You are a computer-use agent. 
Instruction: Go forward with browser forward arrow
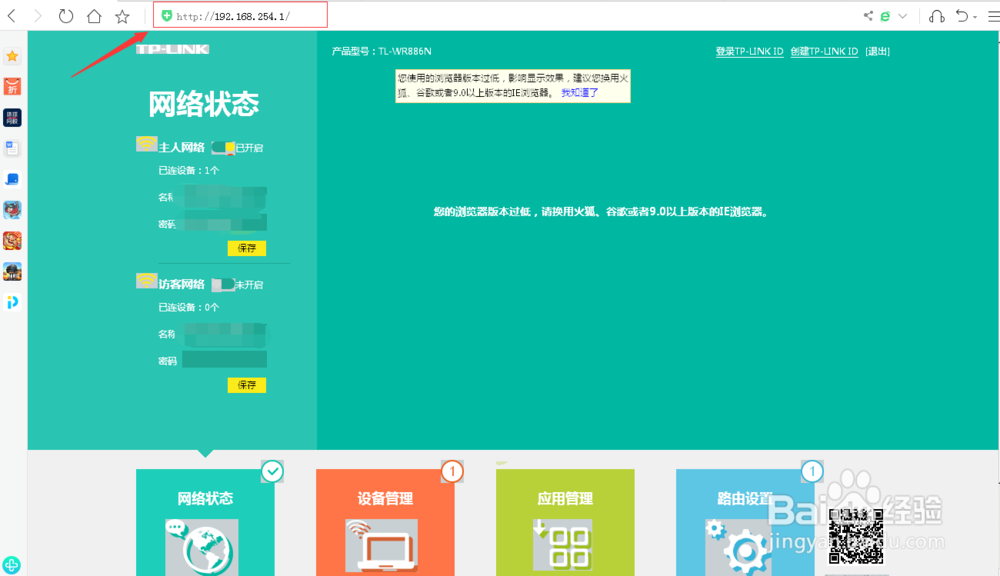[x=38, y=16]
